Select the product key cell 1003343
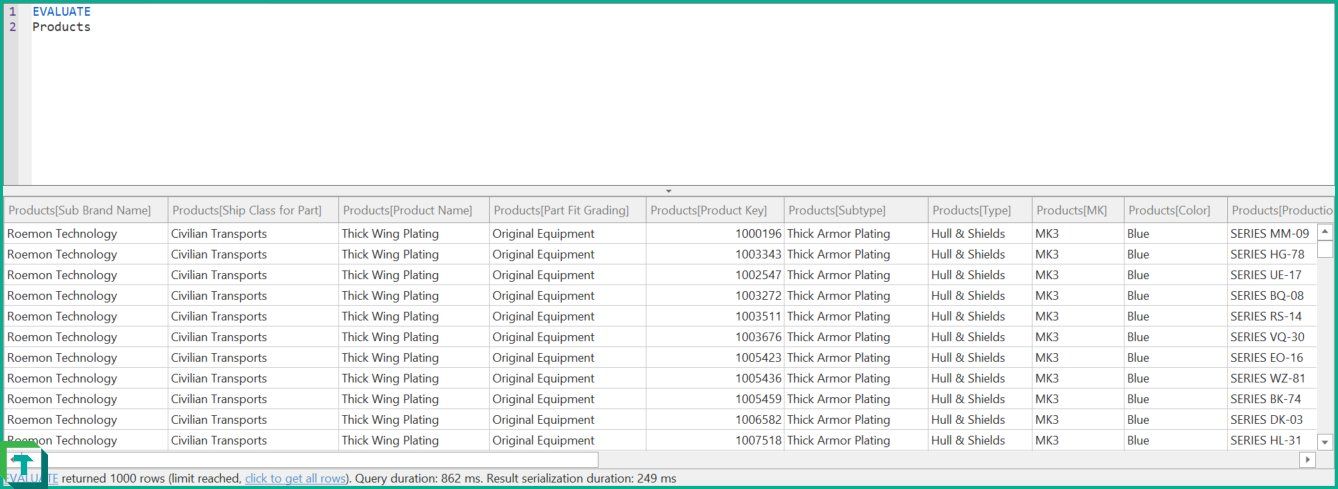The image size is (1338, 489). [715, 254]
